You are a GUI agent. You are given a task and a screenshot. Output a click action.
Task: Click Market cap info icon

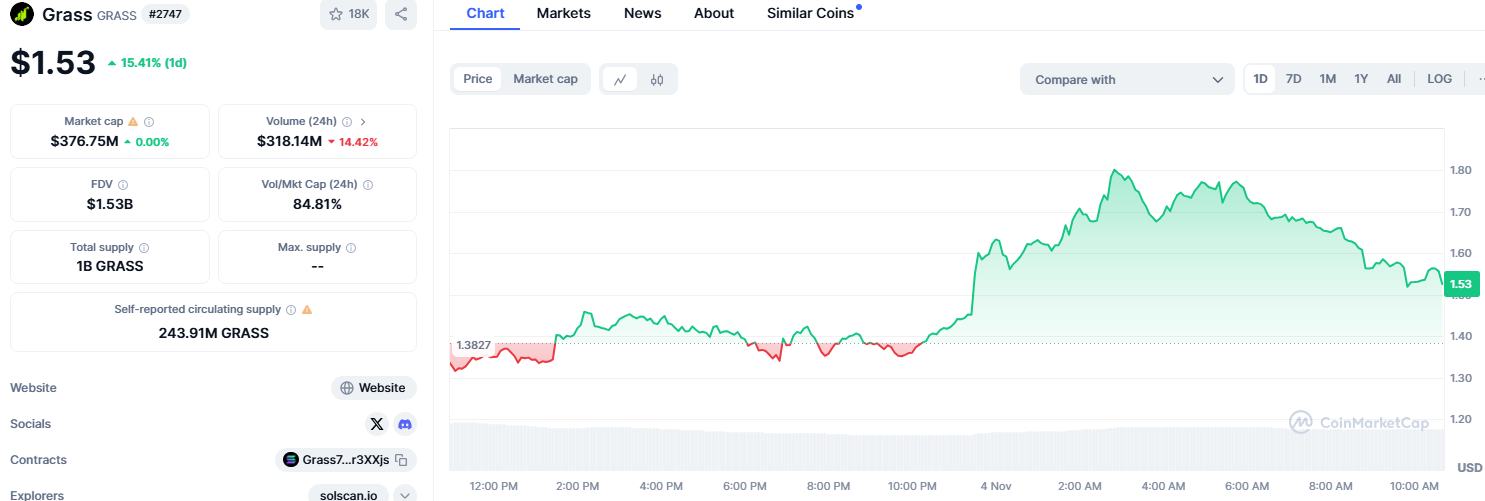click(149, 121)
